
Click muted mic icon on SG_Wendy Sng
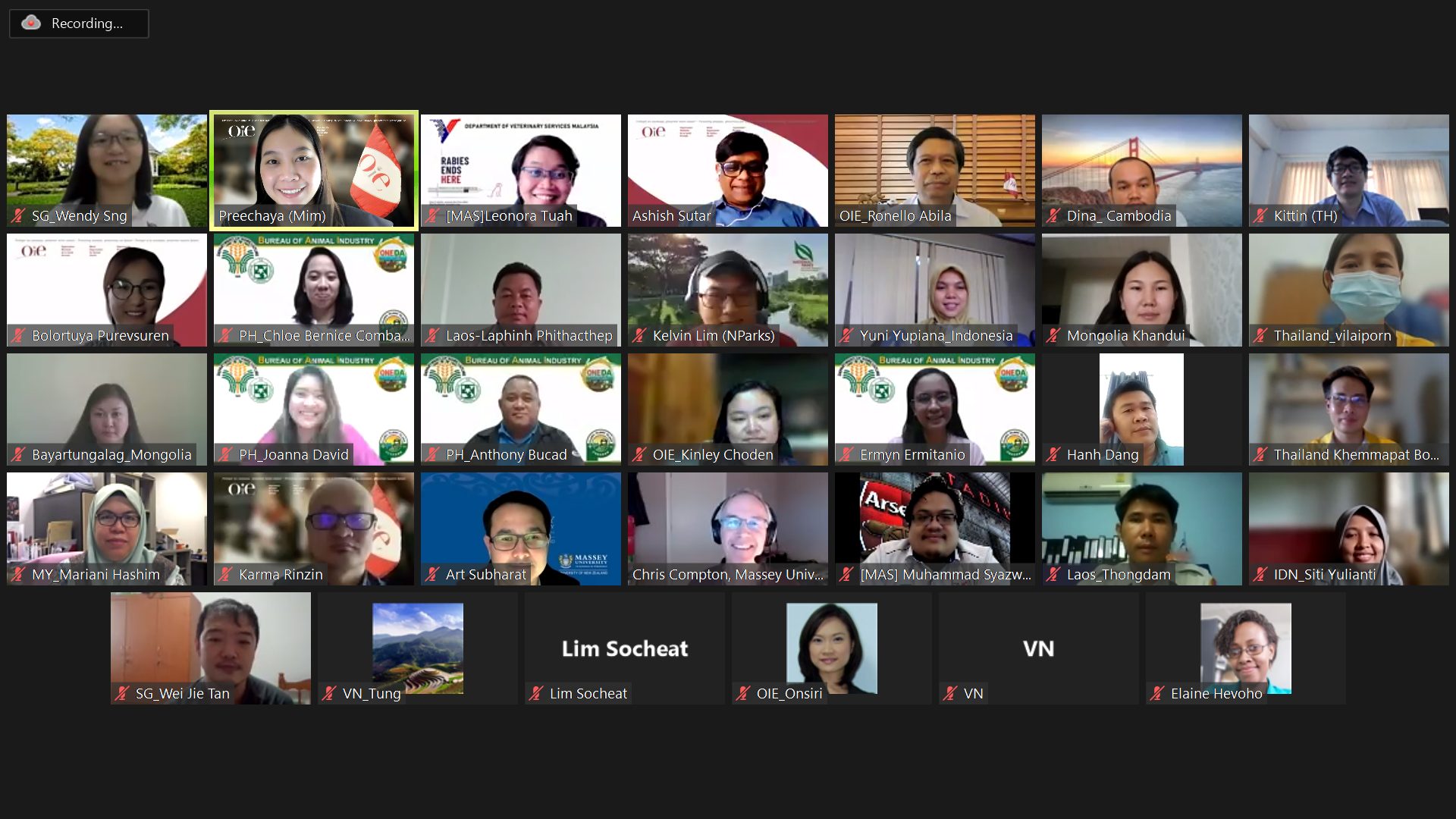[18, 216]
